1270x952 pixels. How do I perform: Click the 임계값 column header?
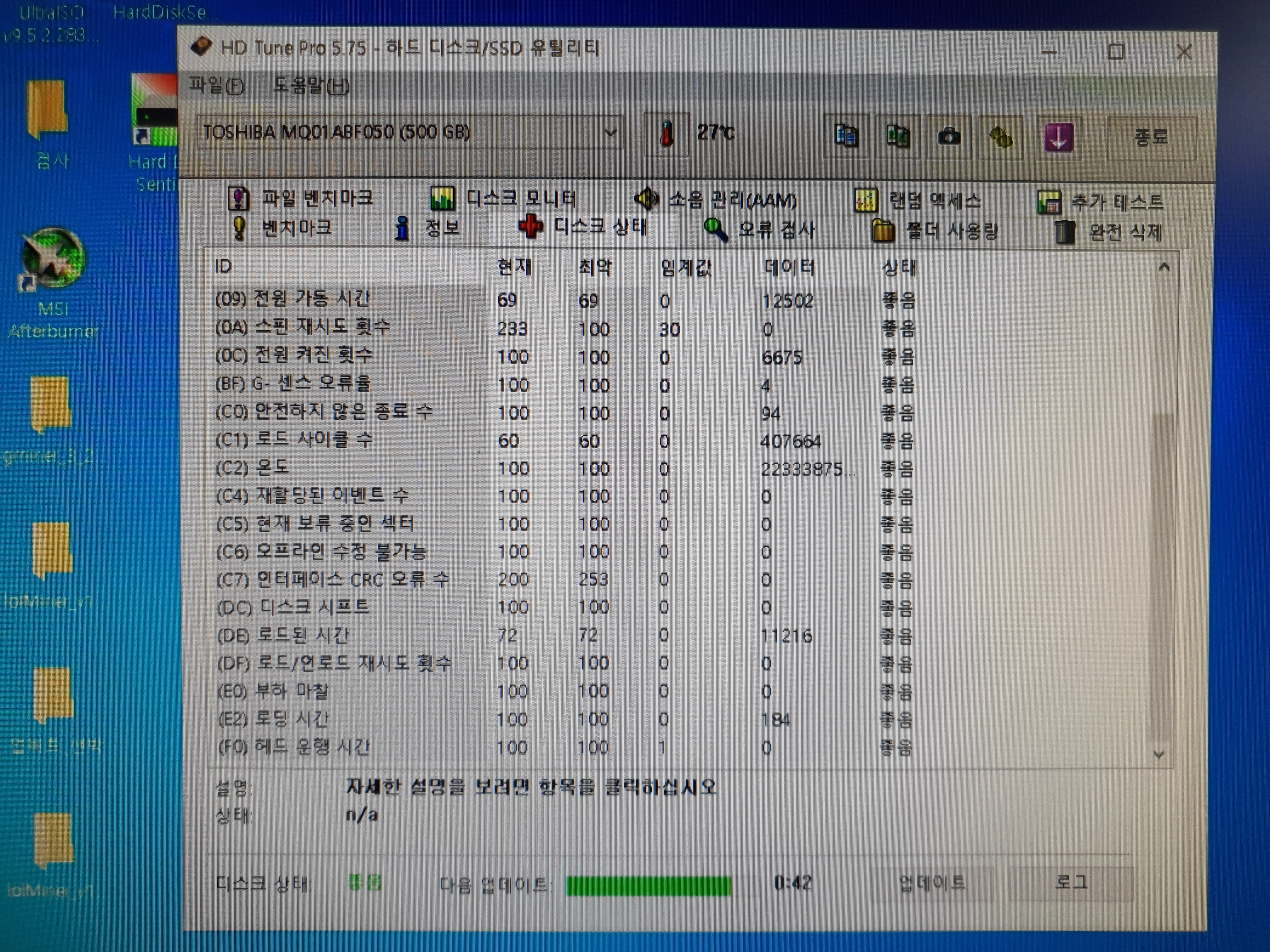point(701,268)
